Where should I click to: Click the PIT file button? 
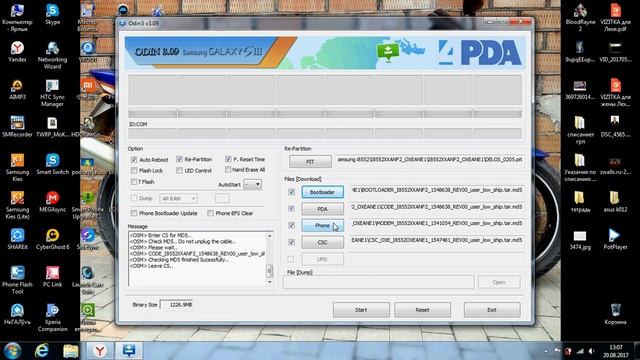click(x=310, y=162)
